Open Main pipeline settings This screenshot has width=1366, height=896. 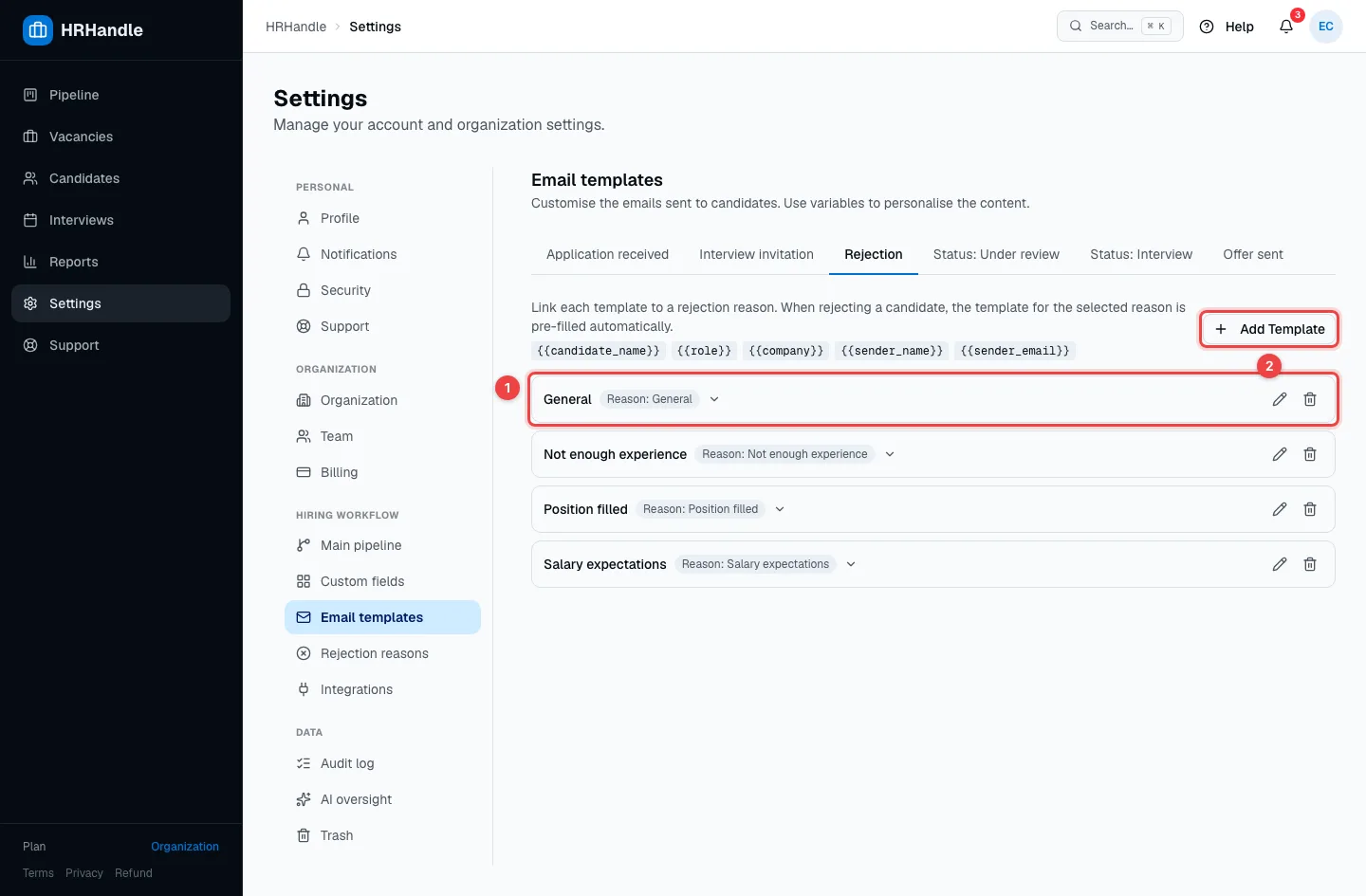tap(382, 545)
